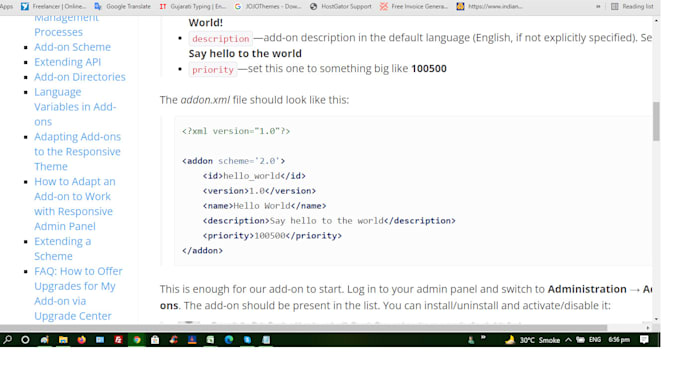The width and height of the screenshot is (680, 382).
Task: Open the Extending API sidebar link
Action: pos(68,62)
